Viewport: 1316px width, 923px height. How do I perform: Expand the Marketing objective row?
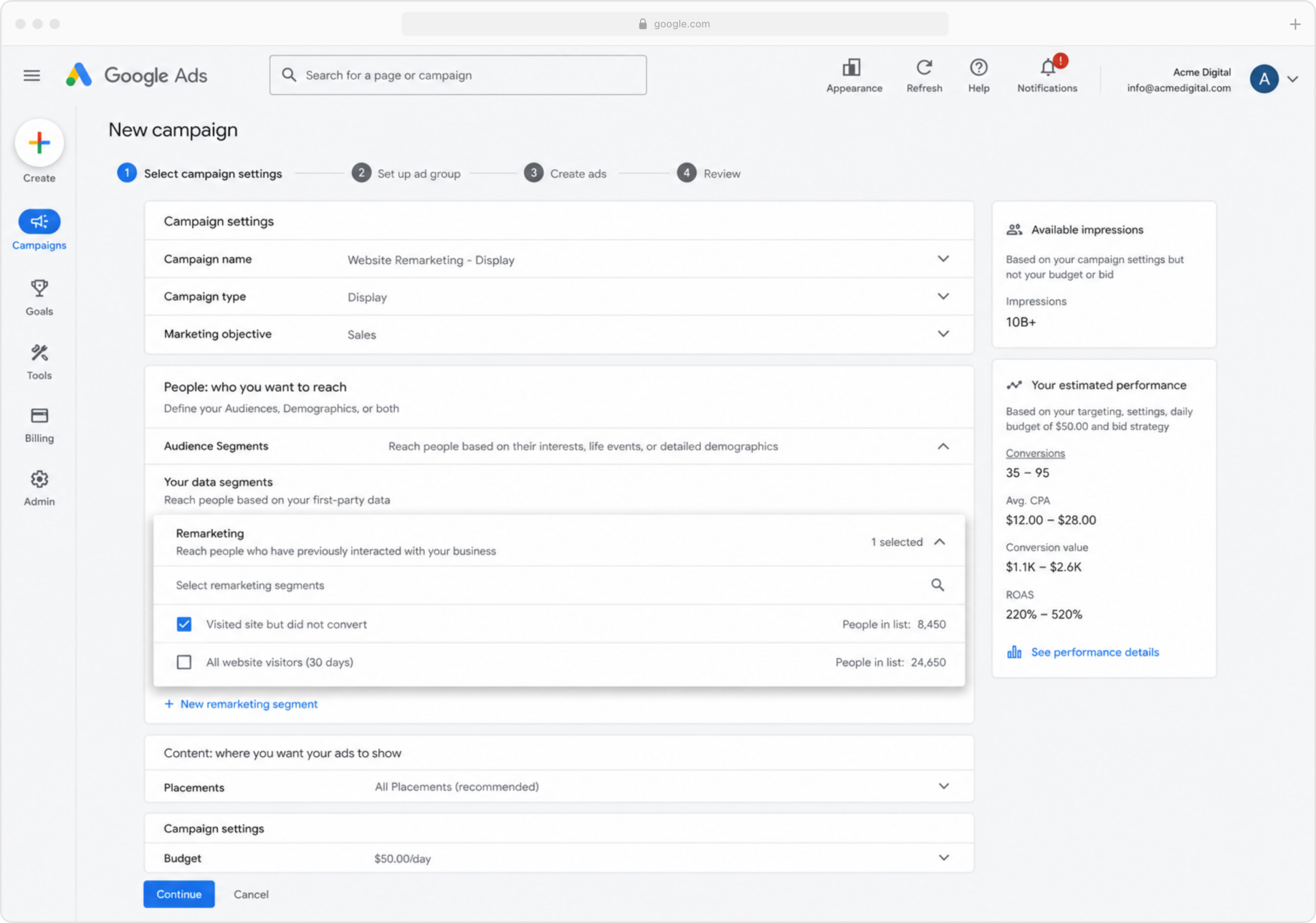click(x=943, y=334)
